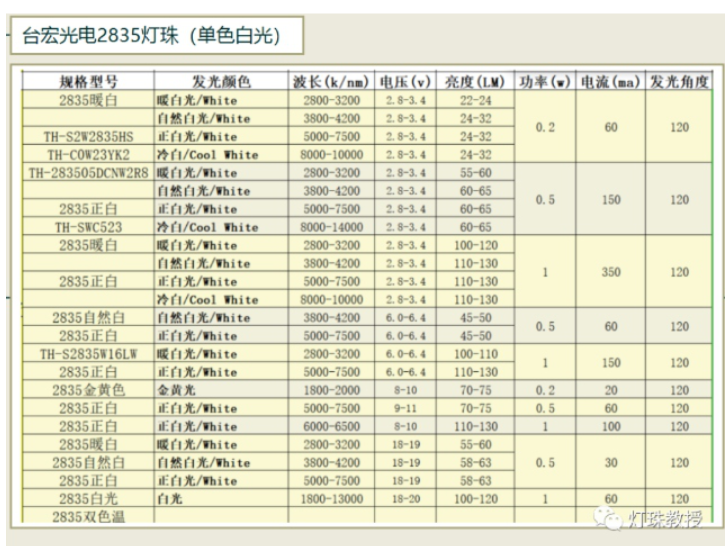
Task: Click brightness value 100-110
Action: coord(476,354)
